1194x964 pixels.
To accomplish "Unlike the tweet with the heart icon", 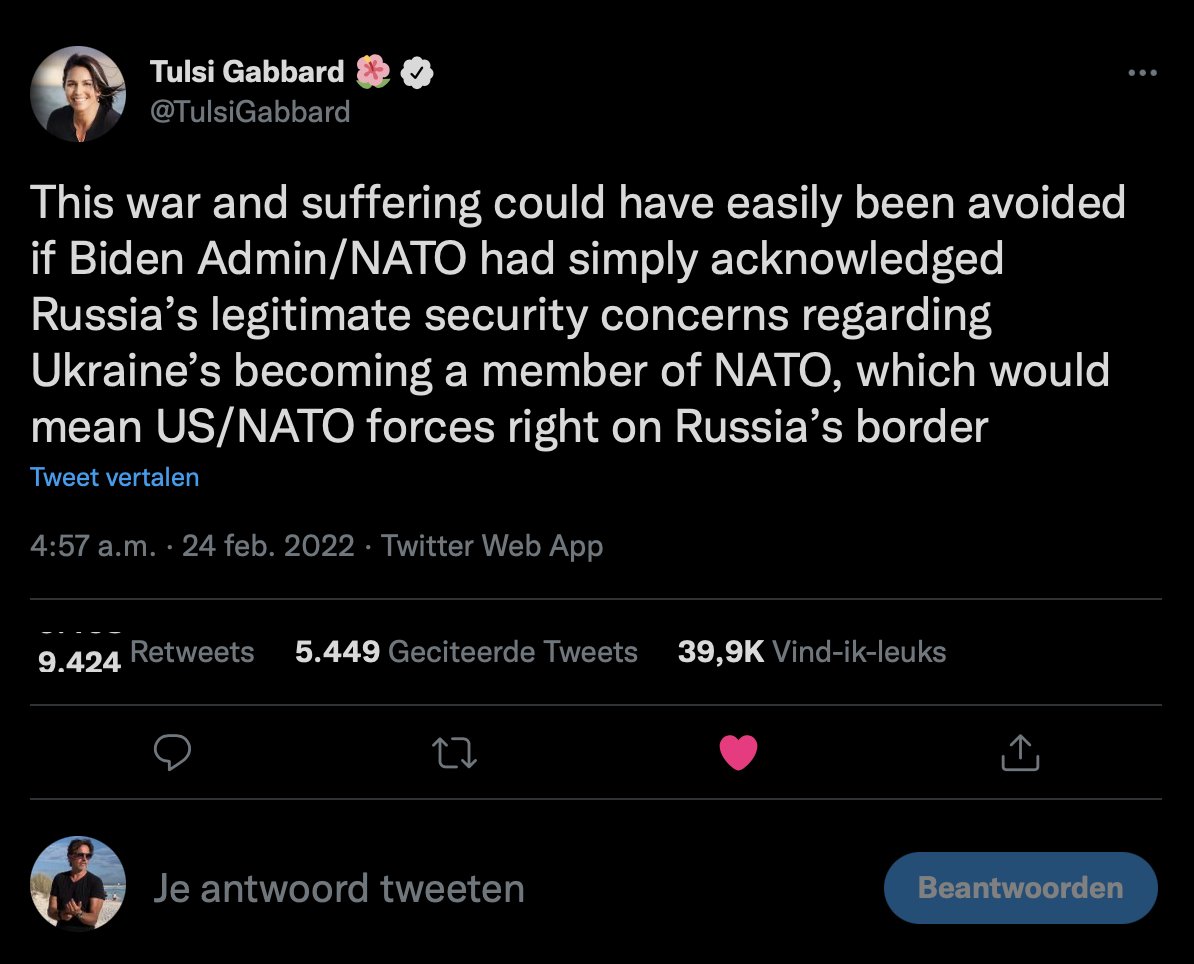I will pyautogui.click(x=739, y=752).
